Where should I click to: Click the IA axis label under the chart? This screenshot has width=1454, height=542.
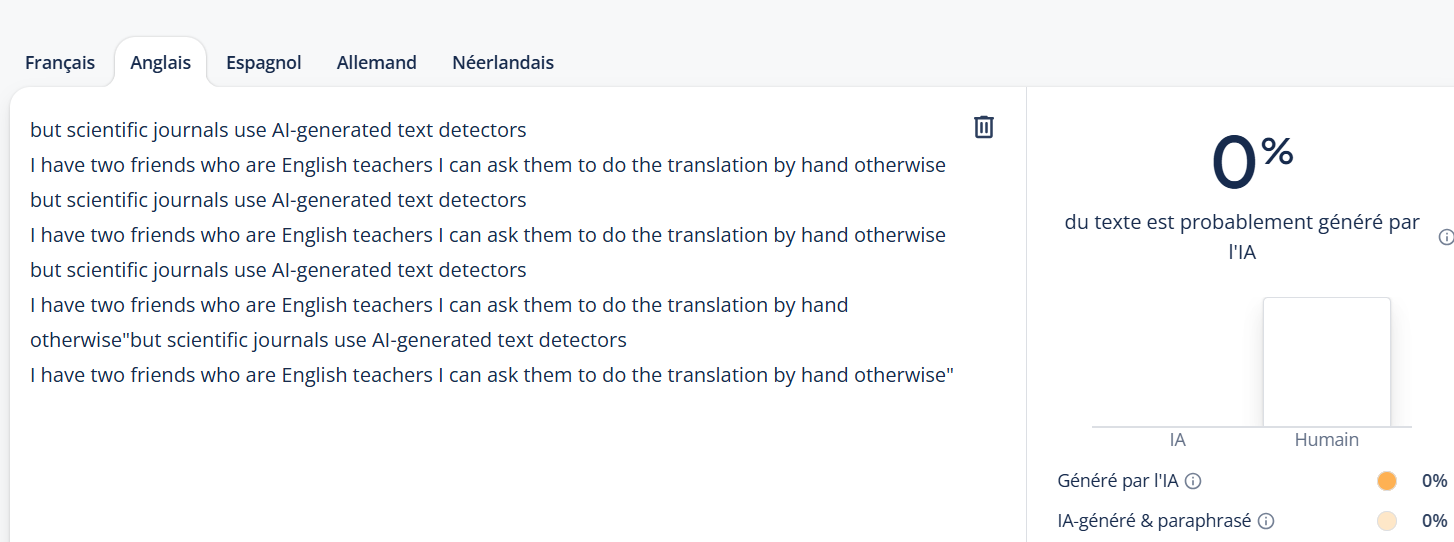pyautogui.click(x=1177, y=440)
